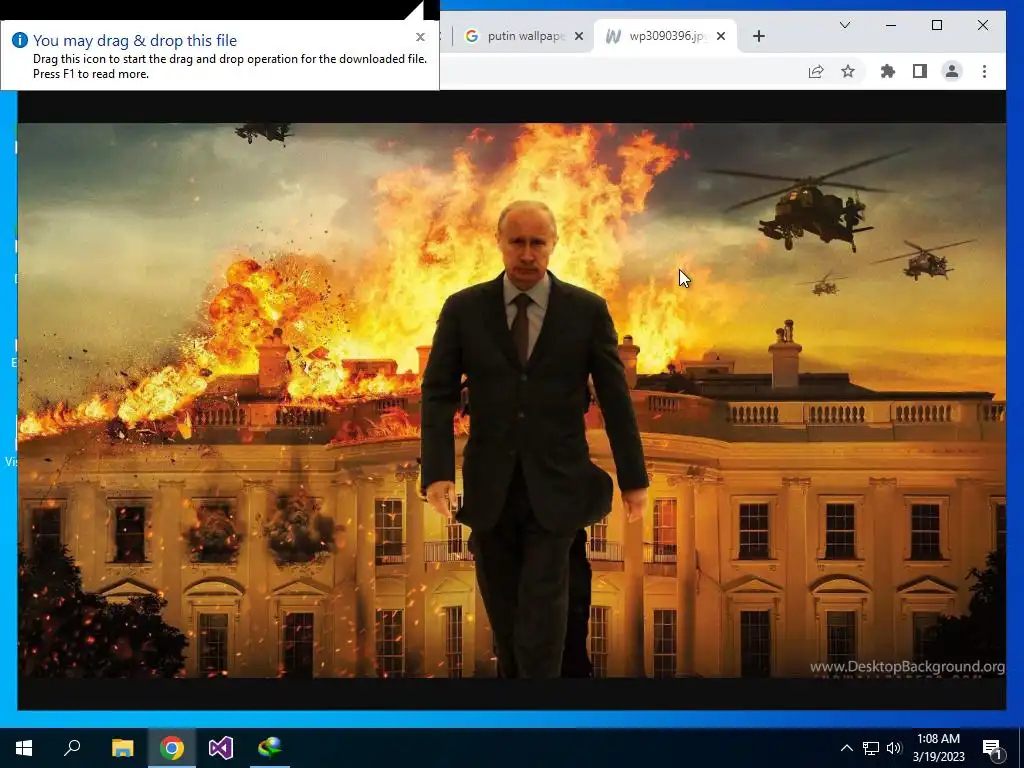Screen dimensions: 1024x768
Task: Show hidden system tray icons
Action: [846, 748]
